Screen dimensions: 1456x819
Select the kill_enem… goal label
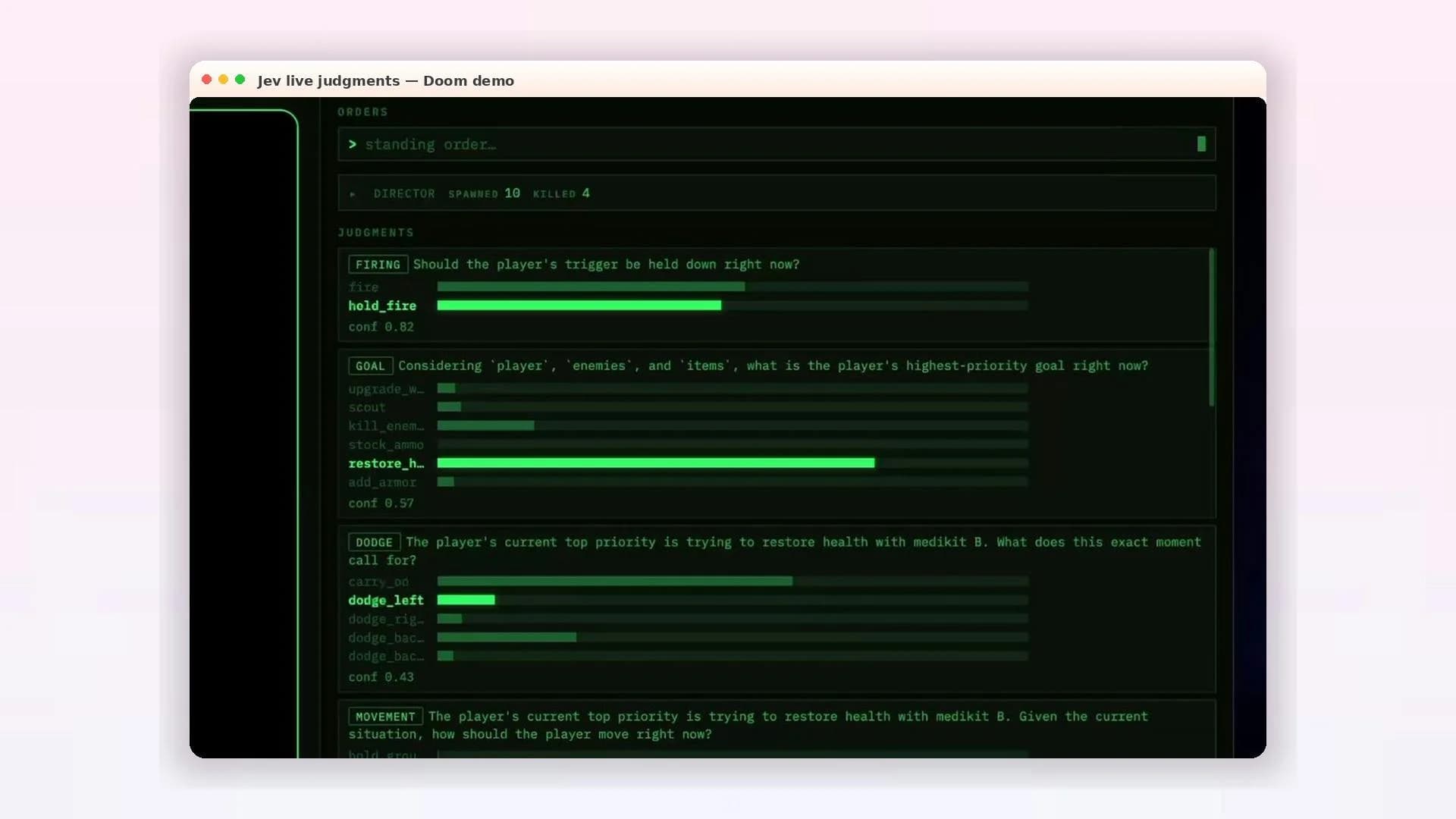pyautogui.click(x=386, y=426)
